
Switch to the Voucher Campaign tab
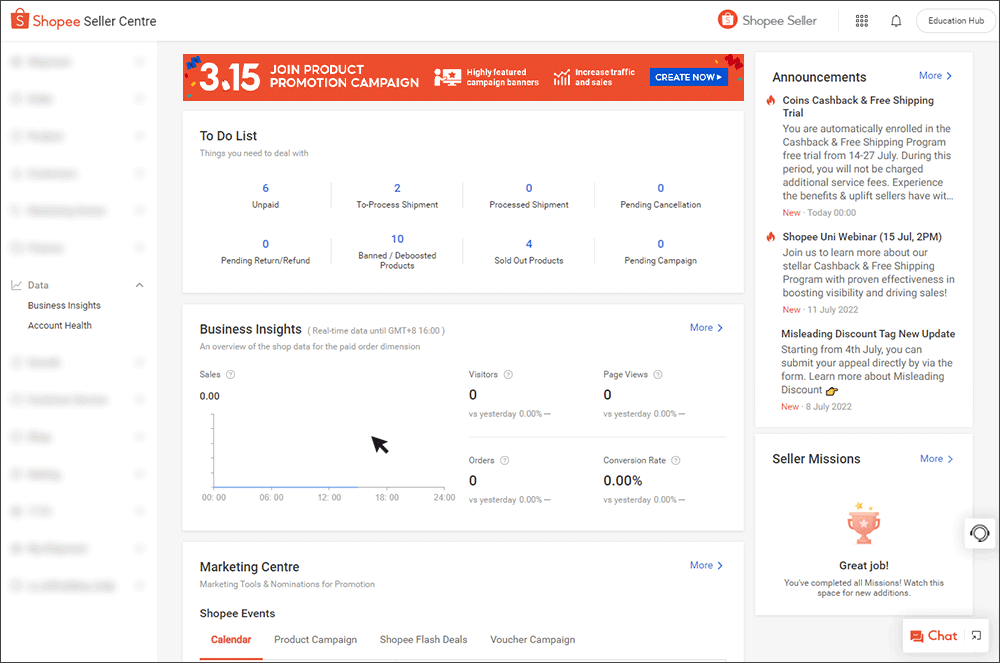pos(533,639)
